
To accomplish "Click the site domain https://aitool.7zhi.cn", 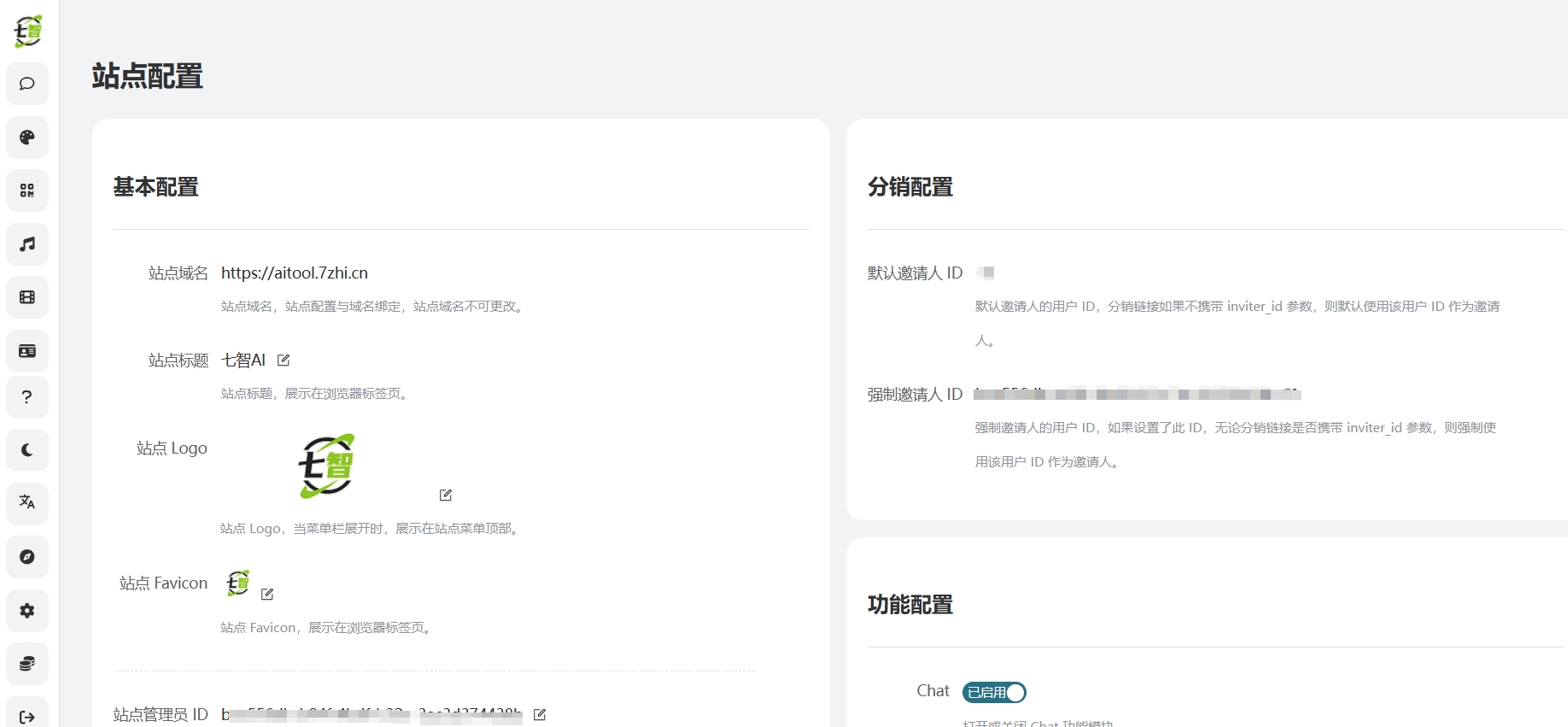I will pos(295,273).
